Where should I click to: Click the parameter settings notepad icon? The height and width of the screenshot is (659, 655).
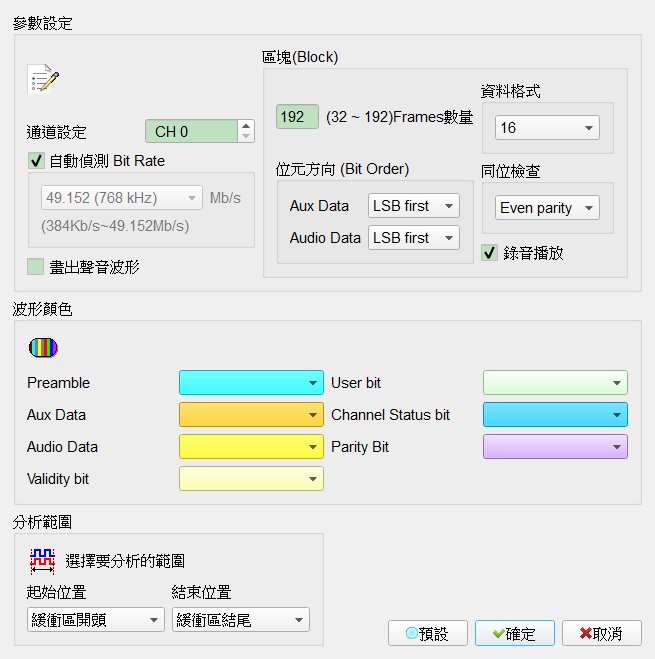pos(43,79)
